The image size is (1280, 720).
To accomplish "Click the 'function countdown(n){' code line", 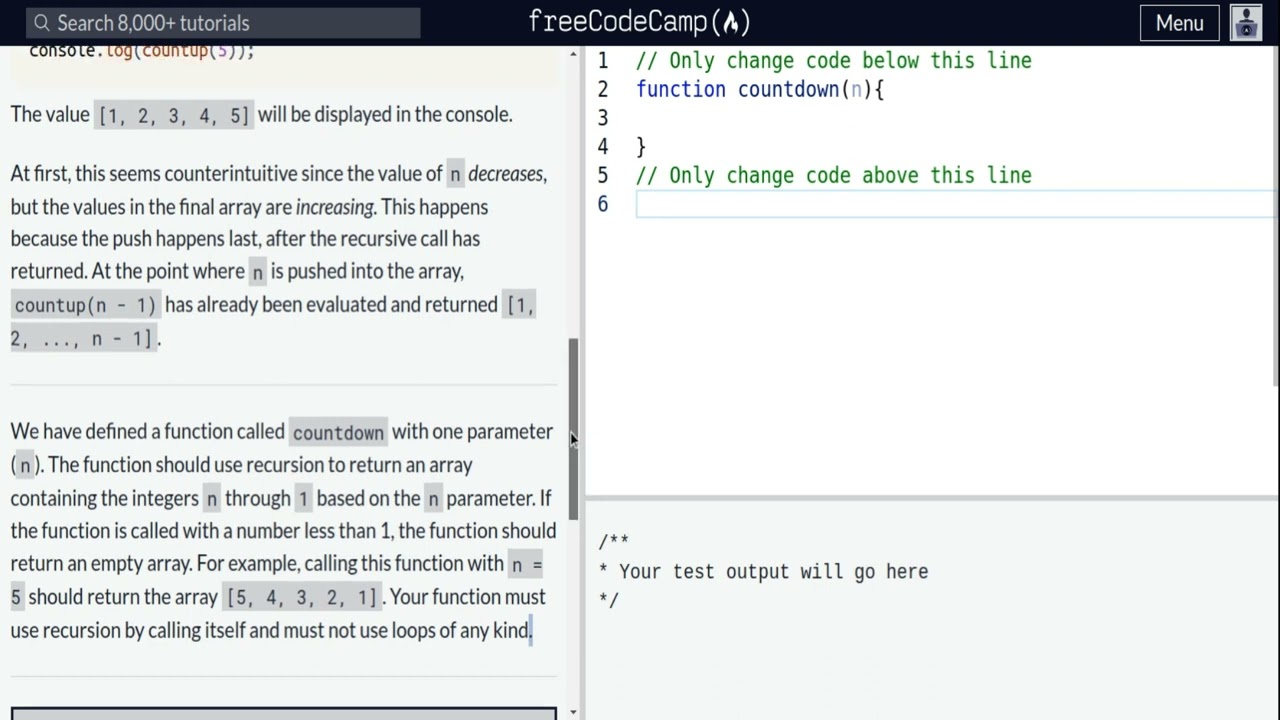I will (x=760, y=89).
